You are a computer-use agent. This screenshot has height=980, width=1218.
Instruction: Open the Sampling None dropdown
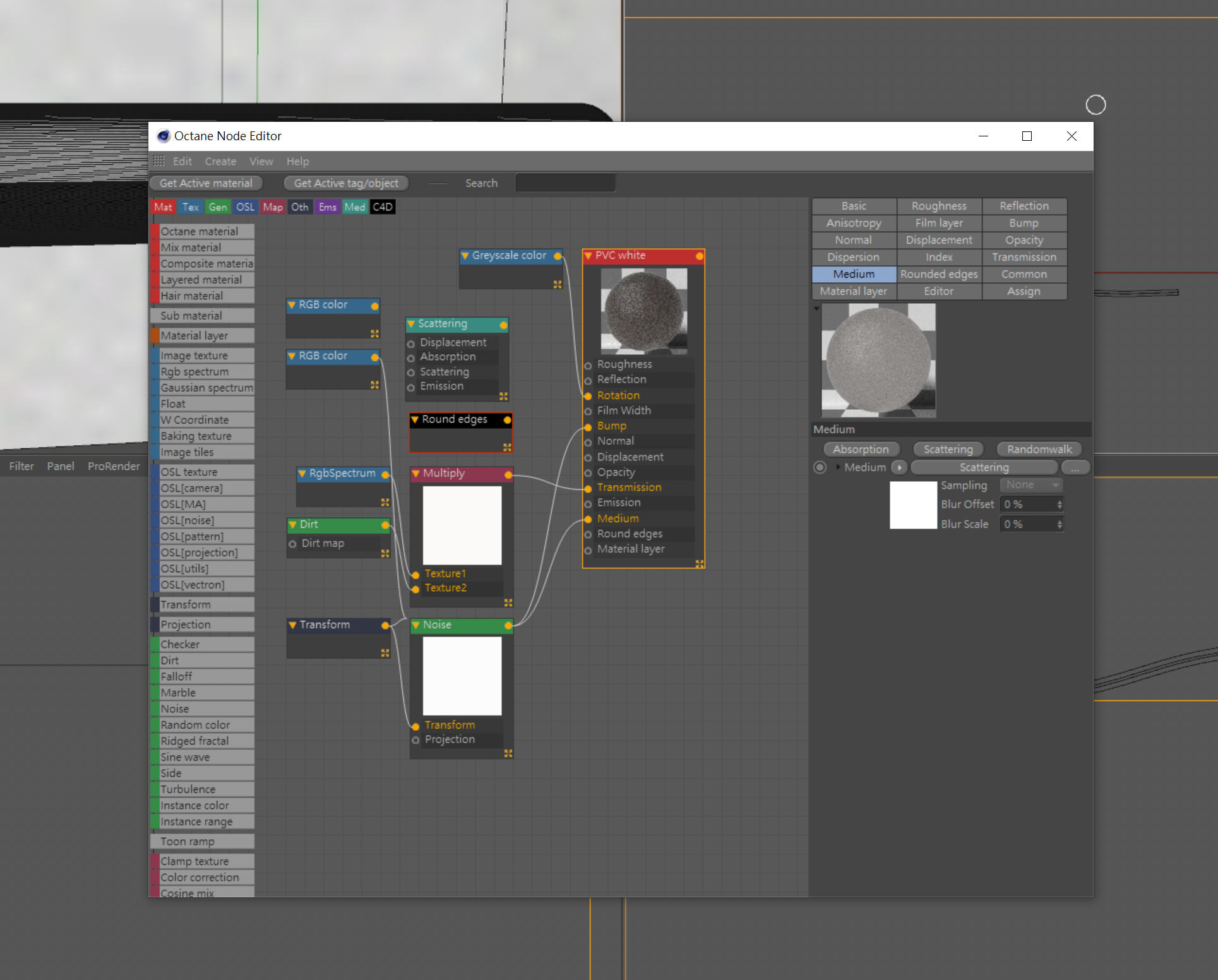[1031, 485]
